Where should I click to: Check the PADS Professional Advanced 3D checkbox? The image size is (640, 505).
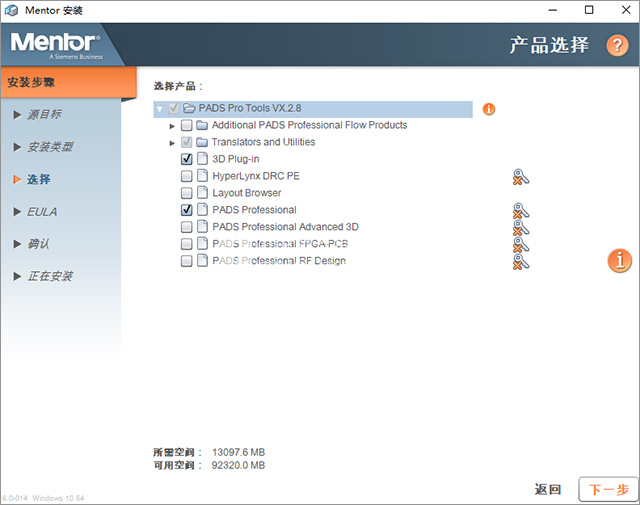click(x=187, y=227)
